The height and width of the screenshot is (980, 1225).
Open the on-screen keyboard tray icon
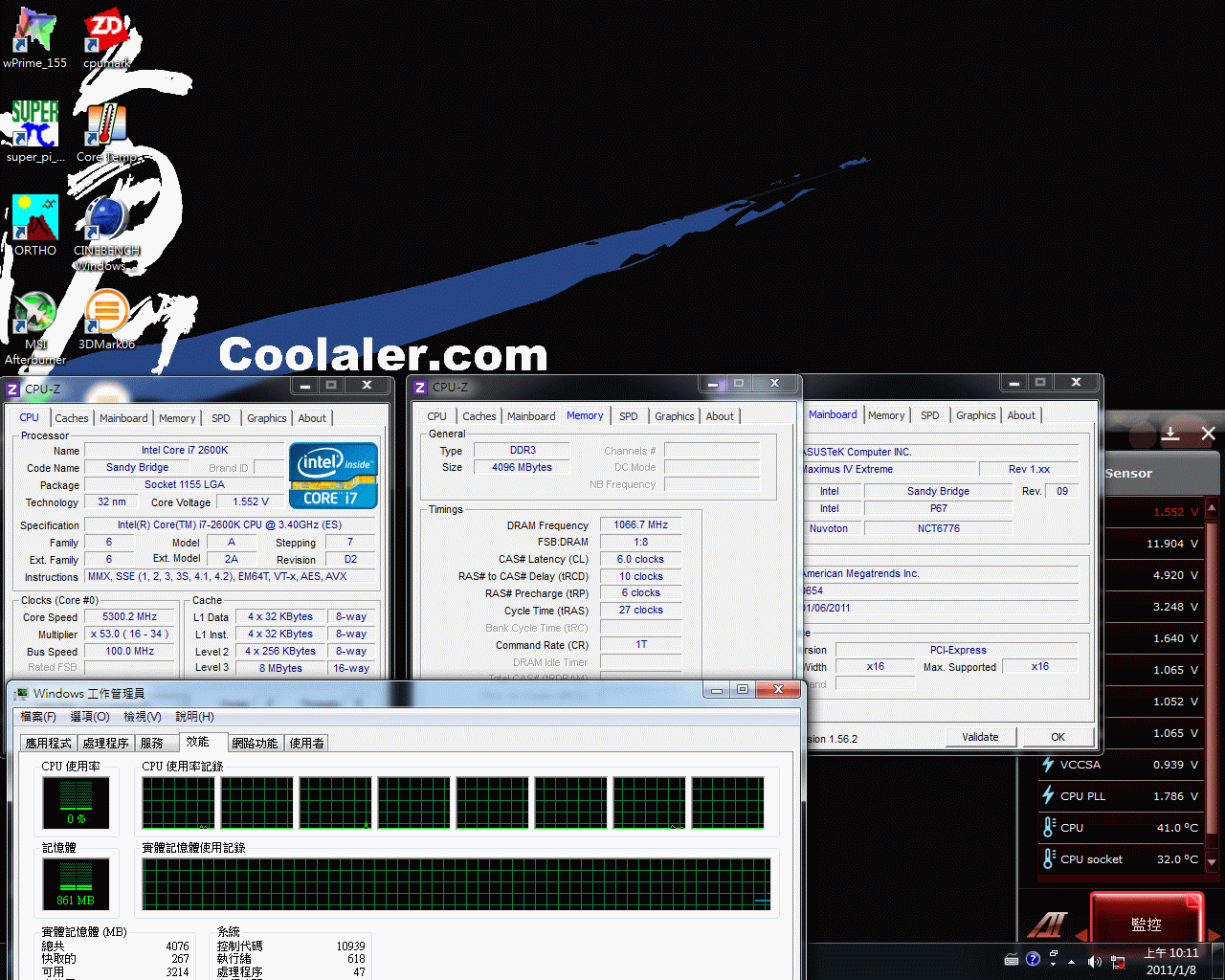pyautogui.click(x=1012, y=960)
